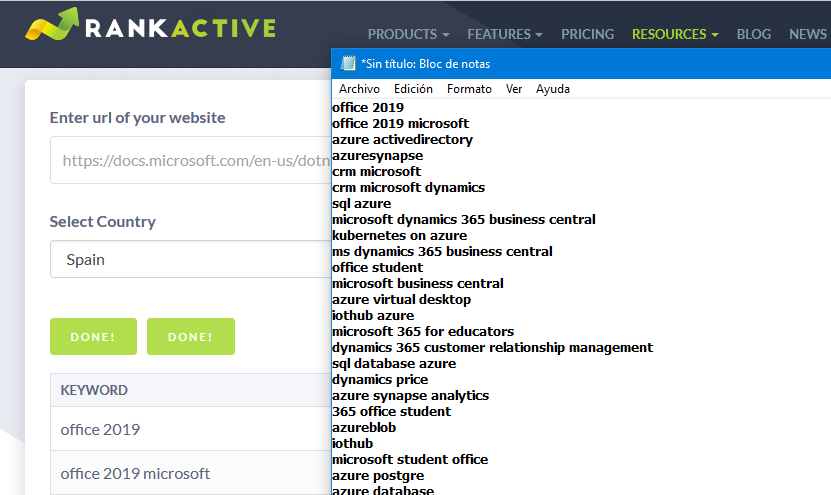Image resolution: width=831 pixels, height=495 pixels.
Task: Click the second DONE! button
Action: (191, 337)
